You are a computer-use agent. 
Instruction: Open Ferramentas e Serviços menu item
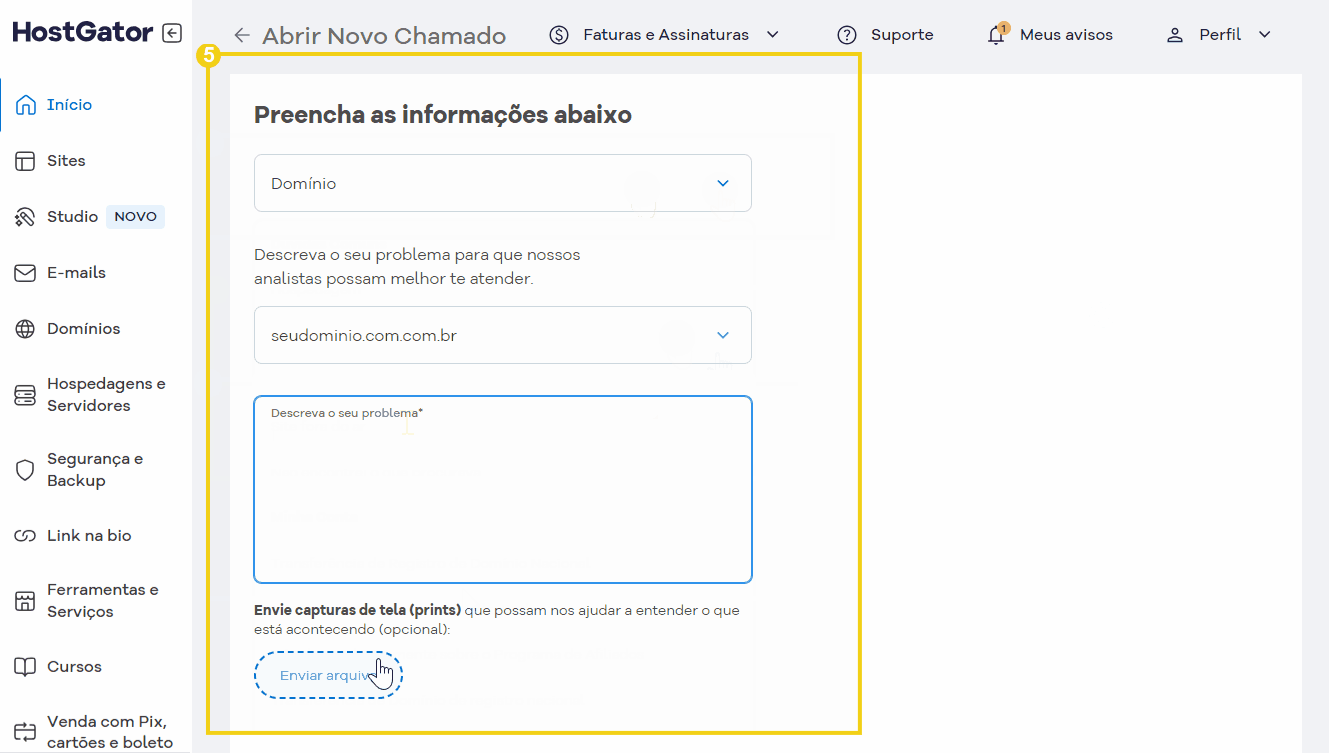point(102,601)
